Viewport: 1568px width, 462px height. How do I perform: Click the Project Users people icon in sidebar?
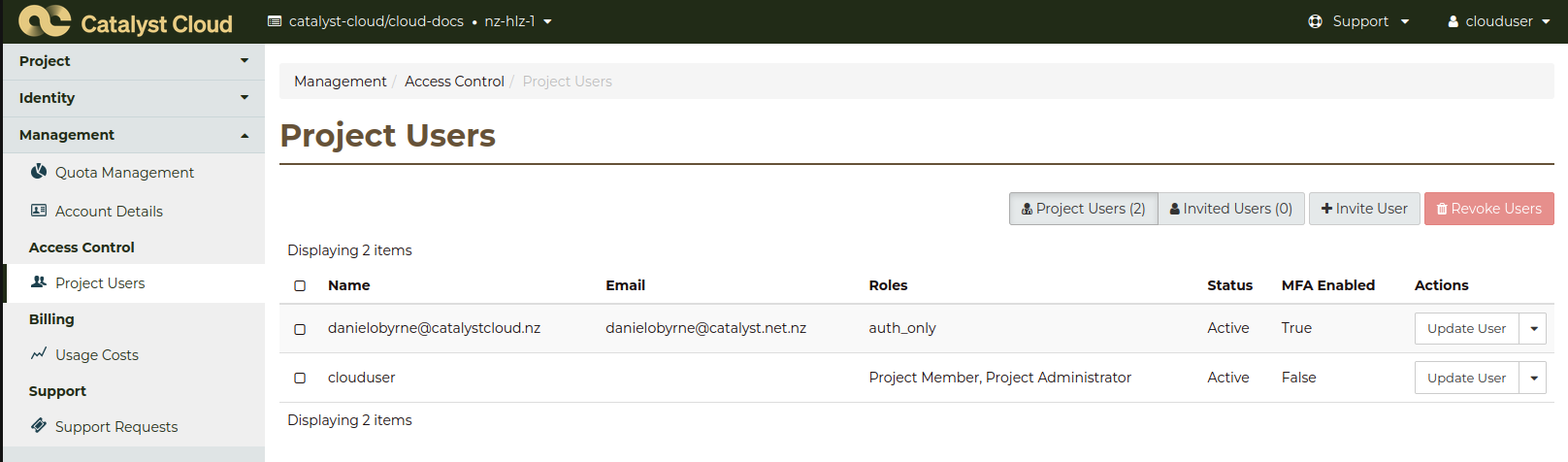tap(39, 282)
